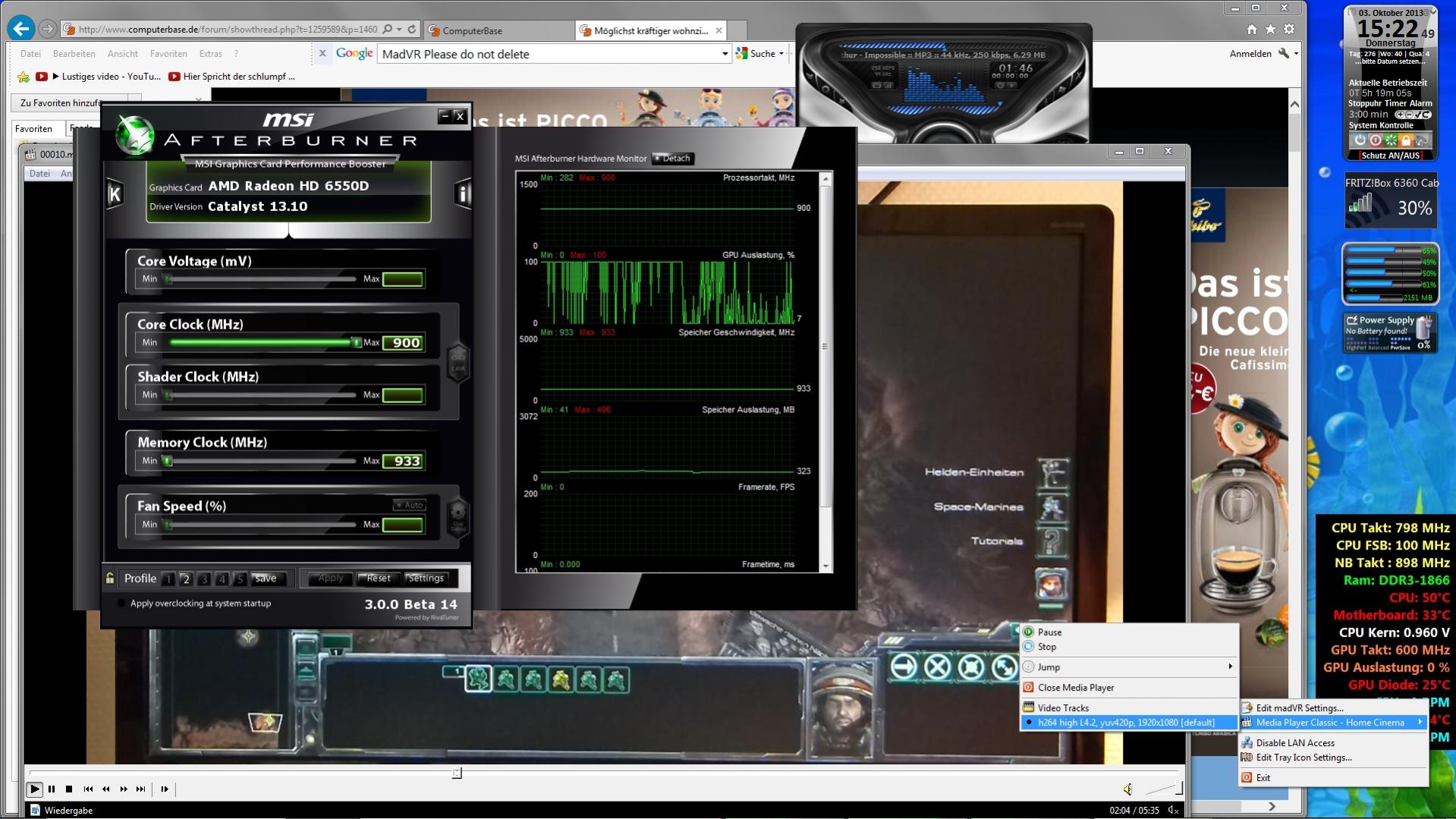Screen dimensions: 1456x819
Task: Click the Memory Clock slider handle
Action: (167, 461)
